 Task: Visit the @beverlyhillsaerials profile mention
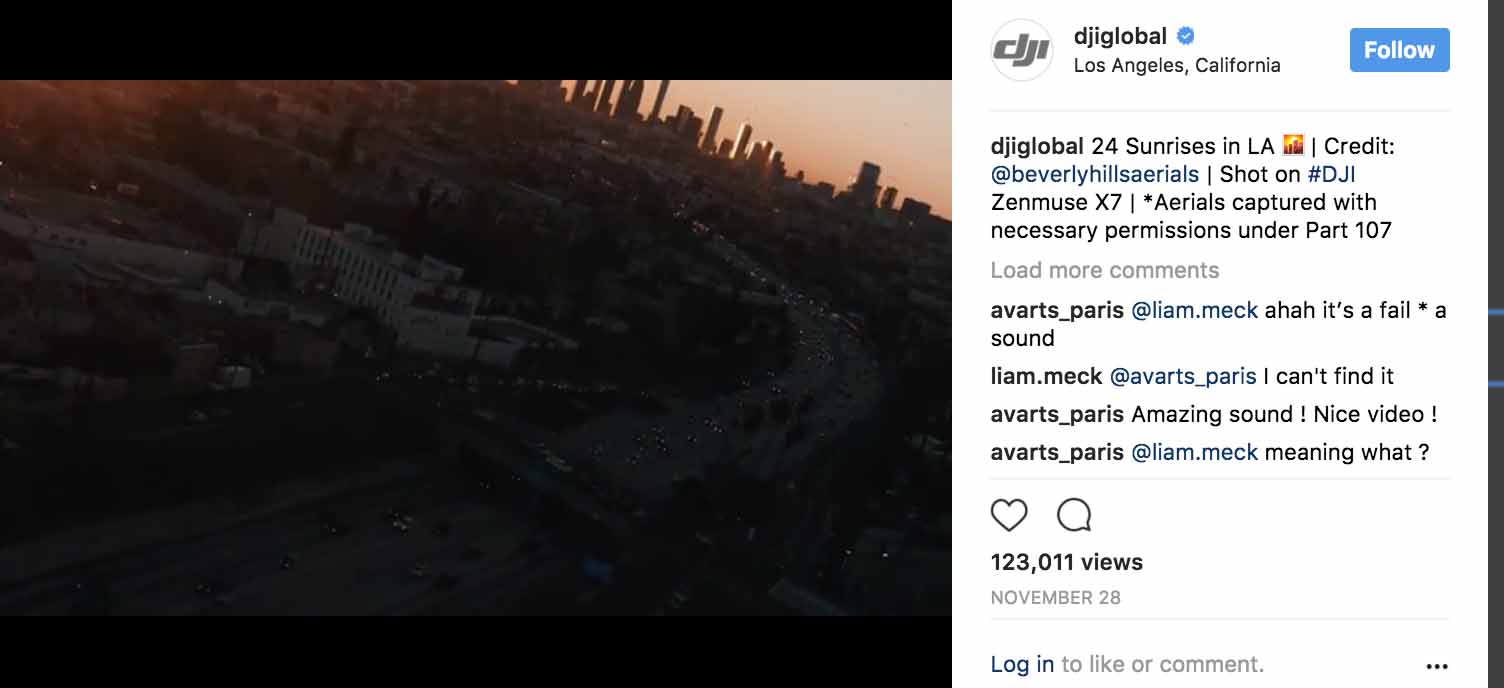coord(1094,174)
